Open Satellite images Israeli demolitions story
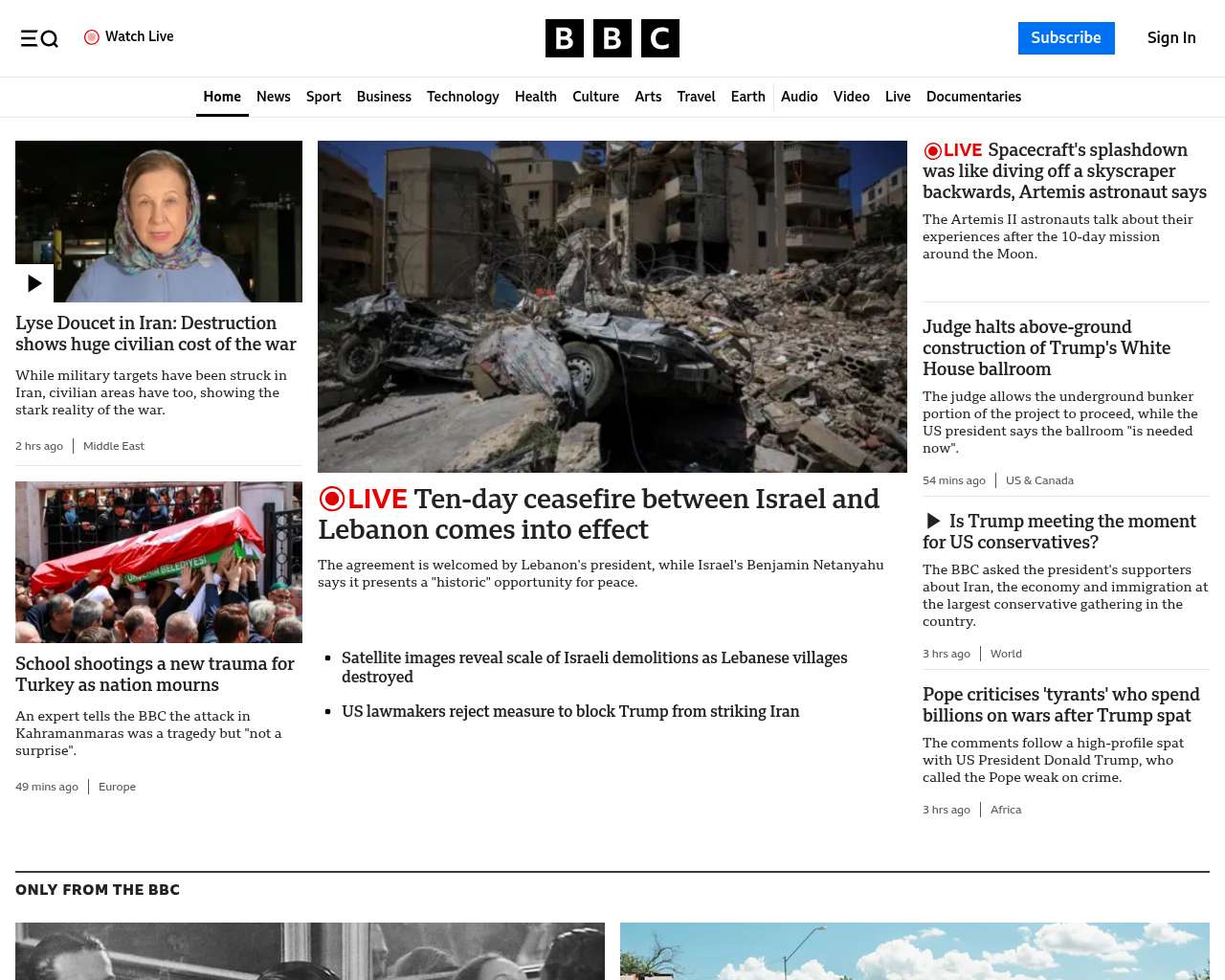This screenshot has height=980, width=1225. pyautogui.click(x=594, y=667)
